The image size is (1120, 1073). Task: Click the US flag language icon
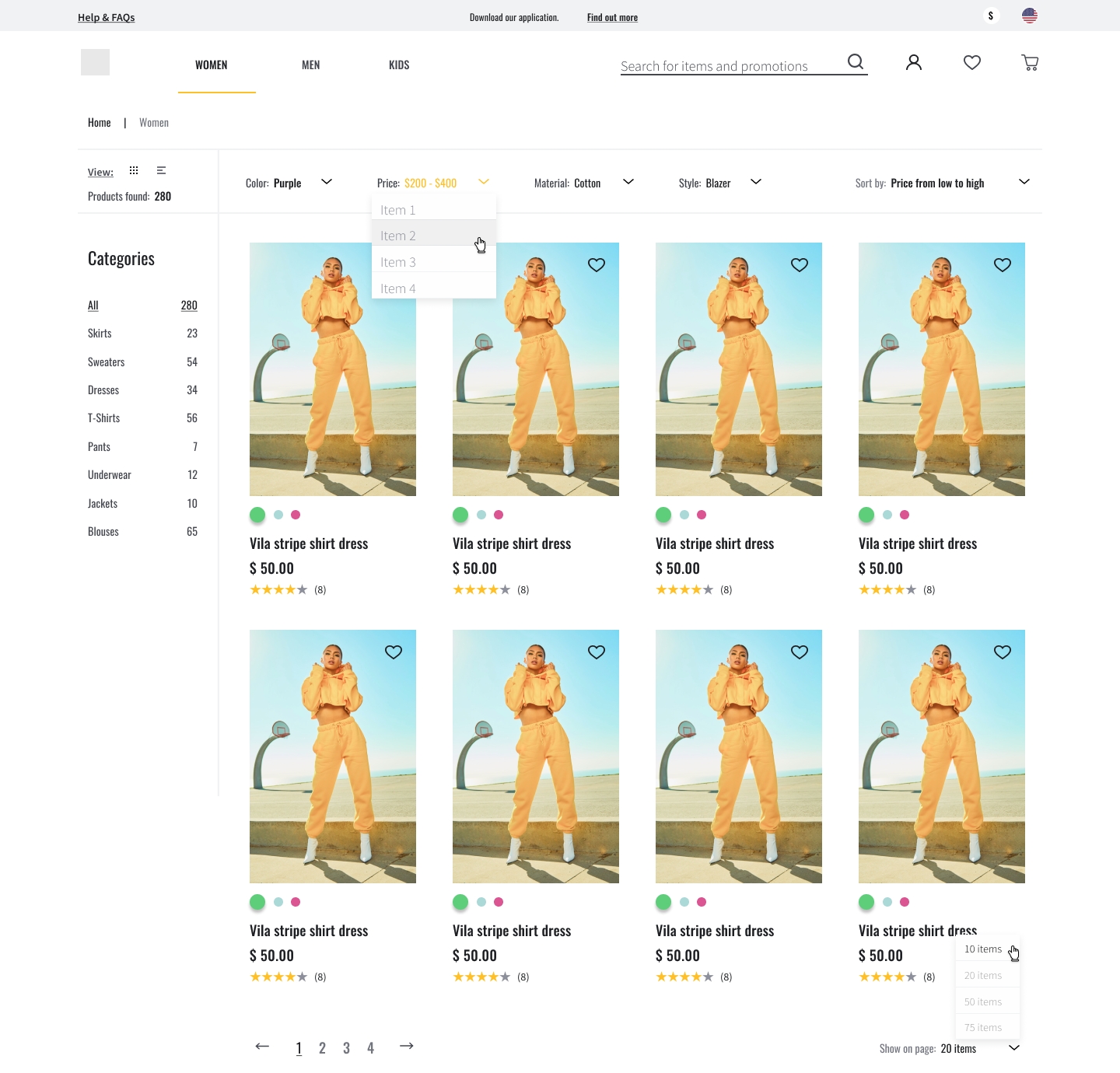[1030, 16]
